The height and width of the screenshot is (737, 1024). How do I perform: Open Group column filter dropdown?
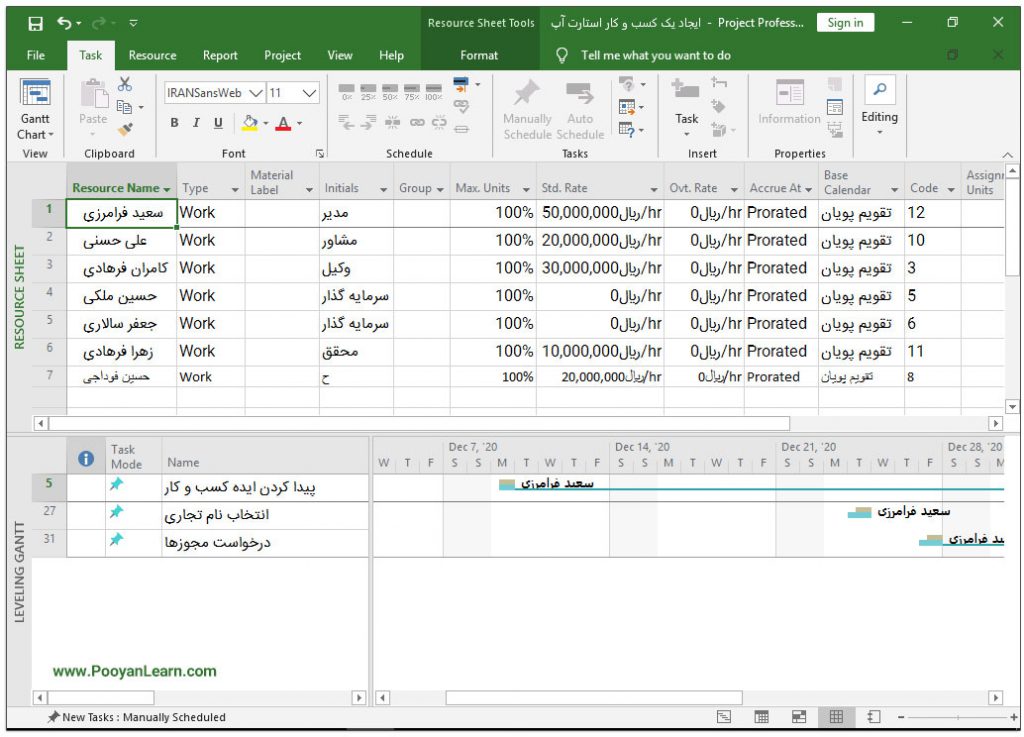(x=440, y=189)
